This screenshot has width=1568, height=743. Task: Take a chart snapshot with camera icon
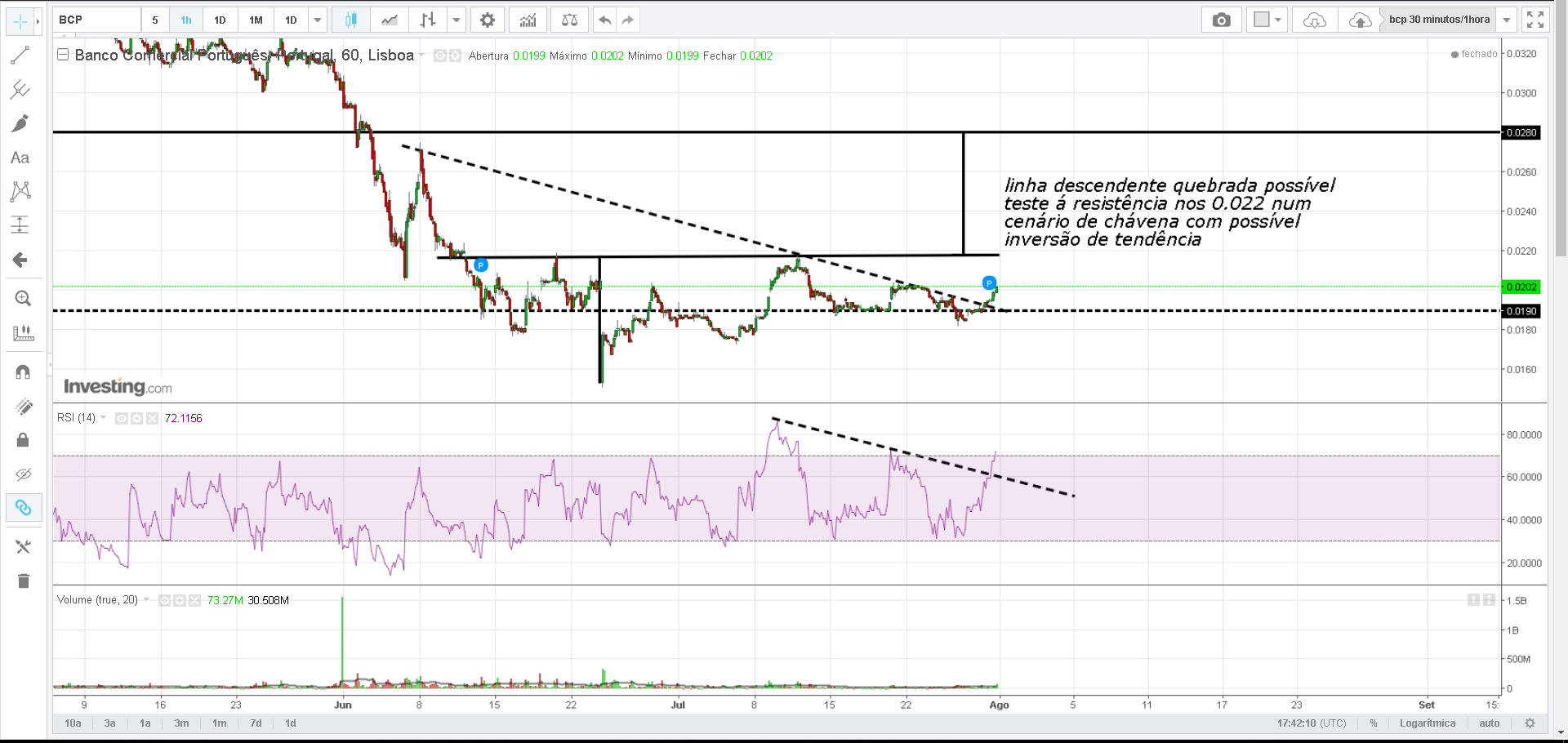point(1221,20)
